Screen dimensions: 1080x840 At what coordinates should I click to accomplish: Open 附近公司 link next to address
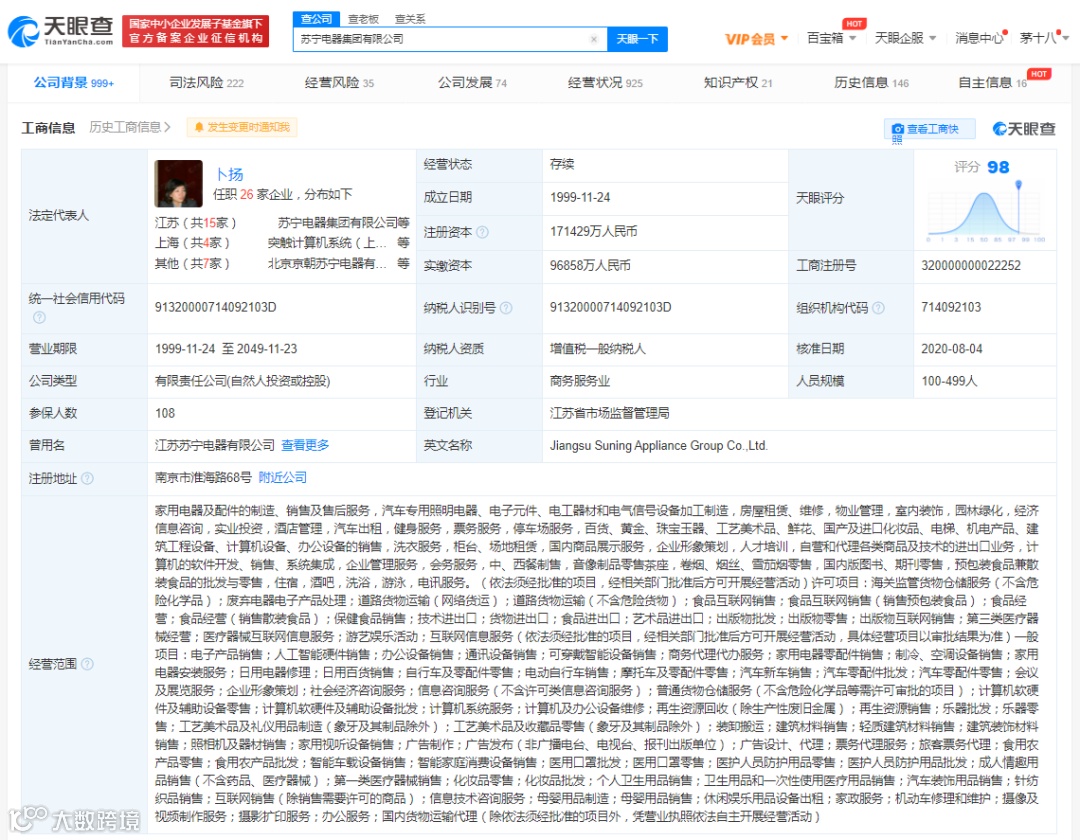pos(282,477)
